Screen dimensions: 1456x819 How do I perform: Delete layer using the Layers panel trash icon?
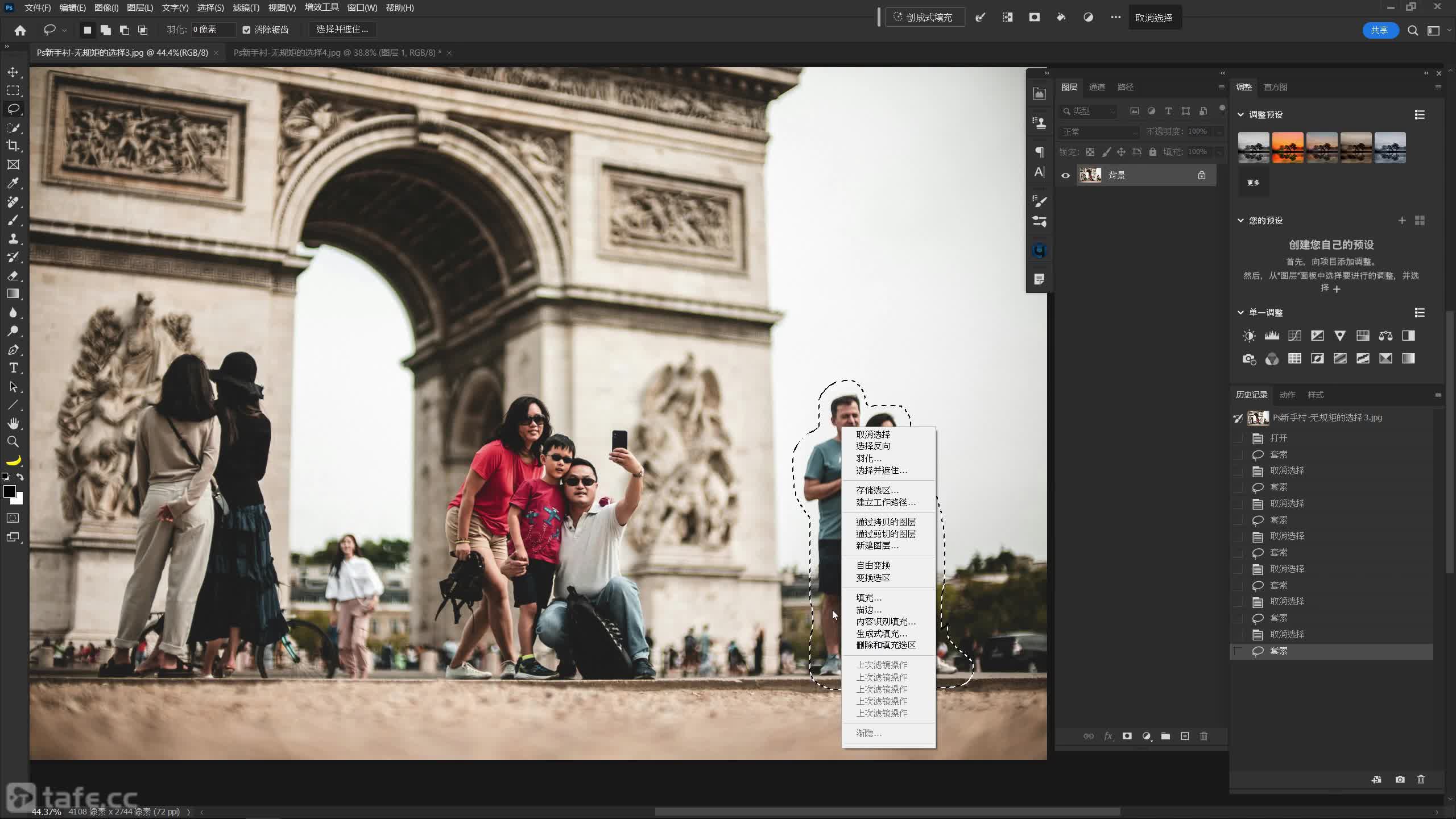pos(1203,736)
